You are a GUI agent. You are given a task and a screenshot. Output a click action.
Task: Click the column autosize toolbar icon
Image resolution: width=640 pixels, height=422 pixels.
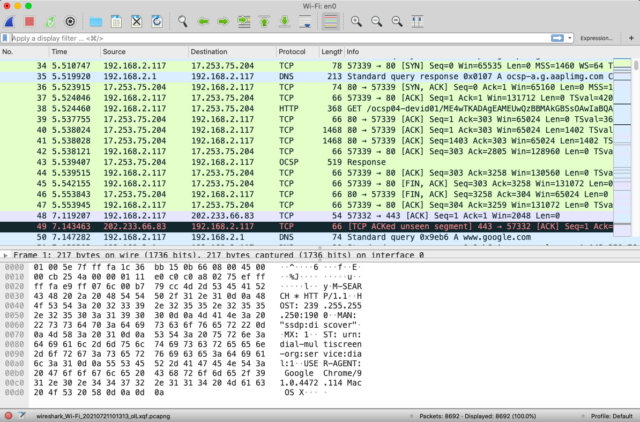coord(418,21)
